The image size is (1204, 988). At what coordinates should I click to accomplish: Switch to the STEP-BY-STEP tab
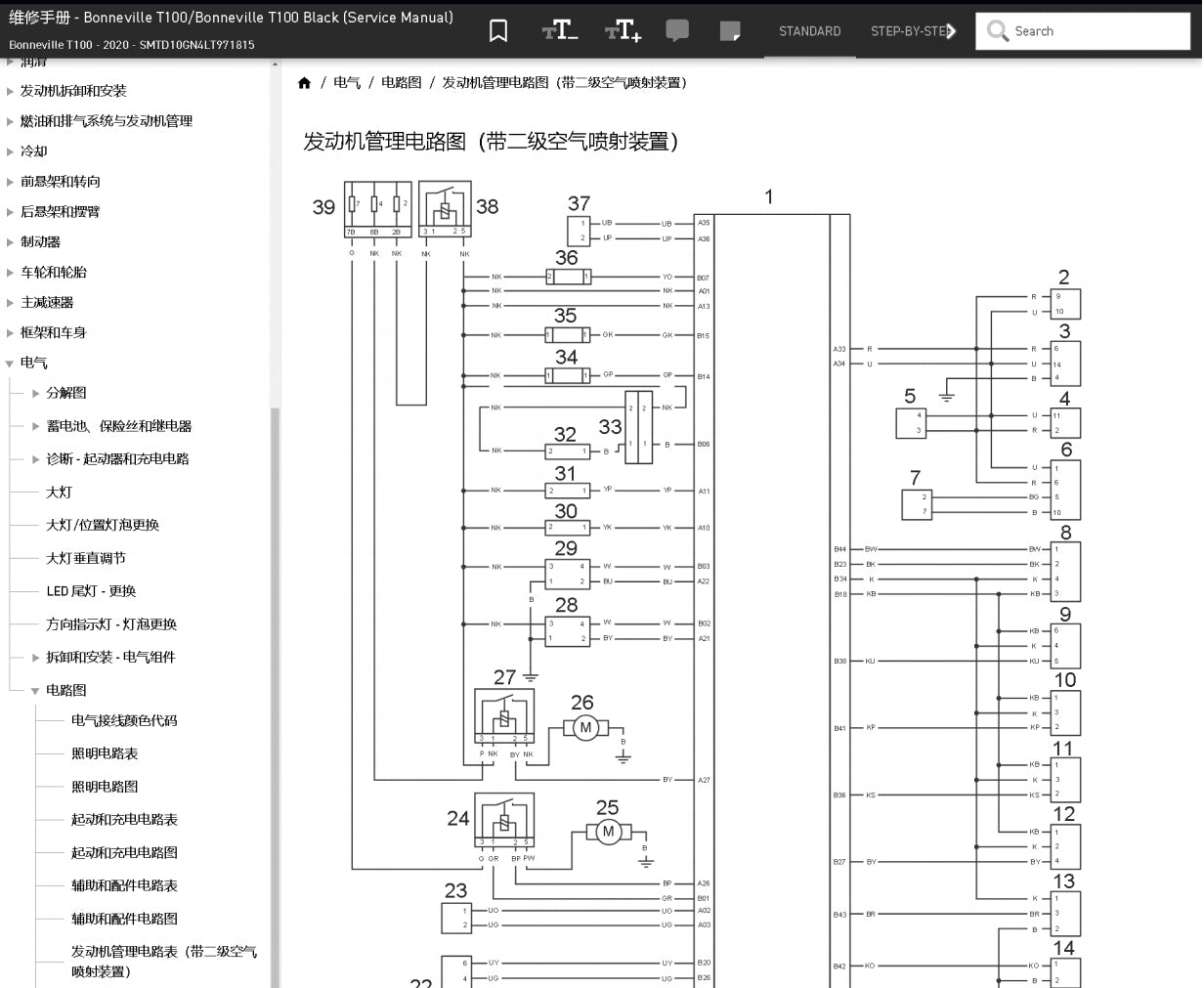click(908, 30)
